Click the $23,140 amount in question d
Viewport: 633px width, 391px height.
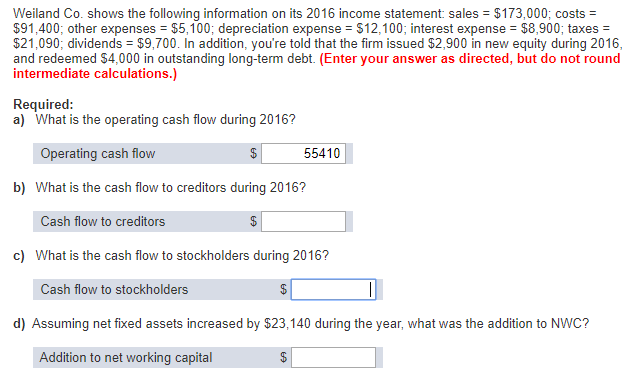pyautogui.click(x=287, y=324)
